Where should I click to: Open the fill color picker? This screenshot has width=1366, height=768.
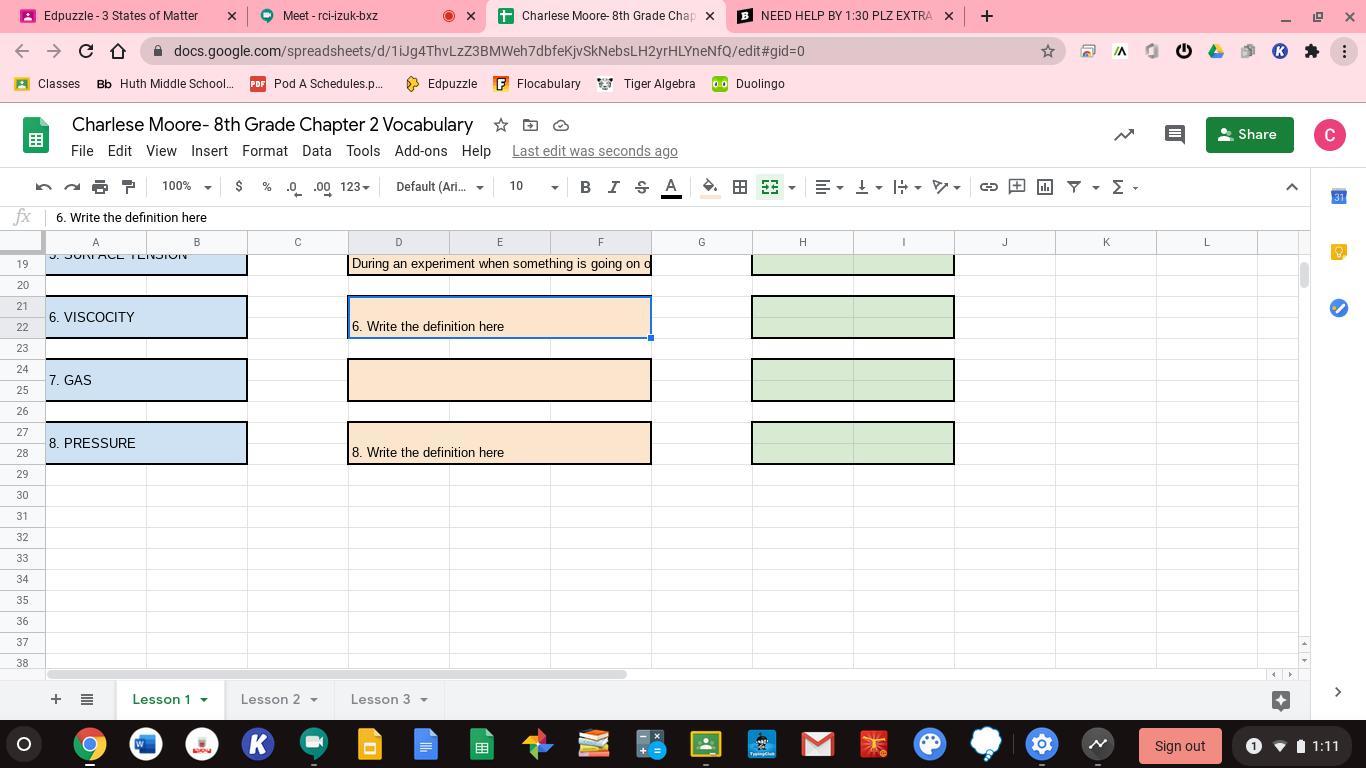coord(710,187)
